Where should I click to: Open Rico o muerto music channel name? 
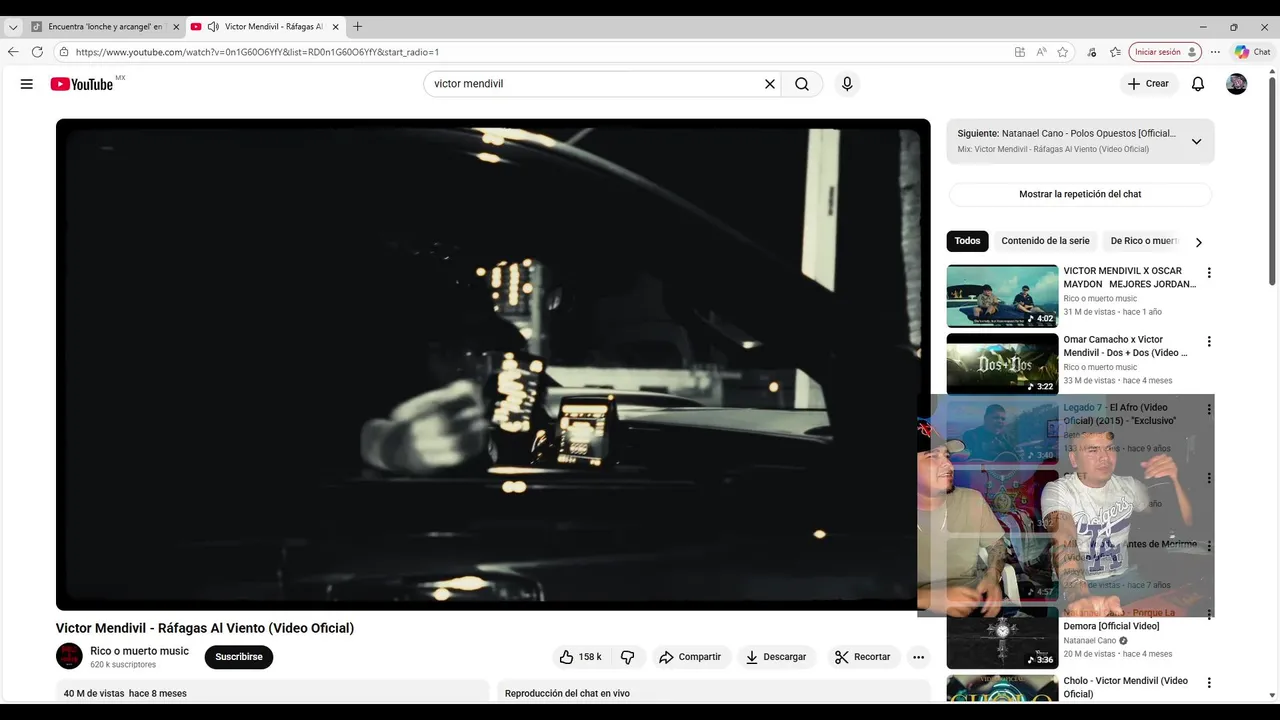coord(139,651)
